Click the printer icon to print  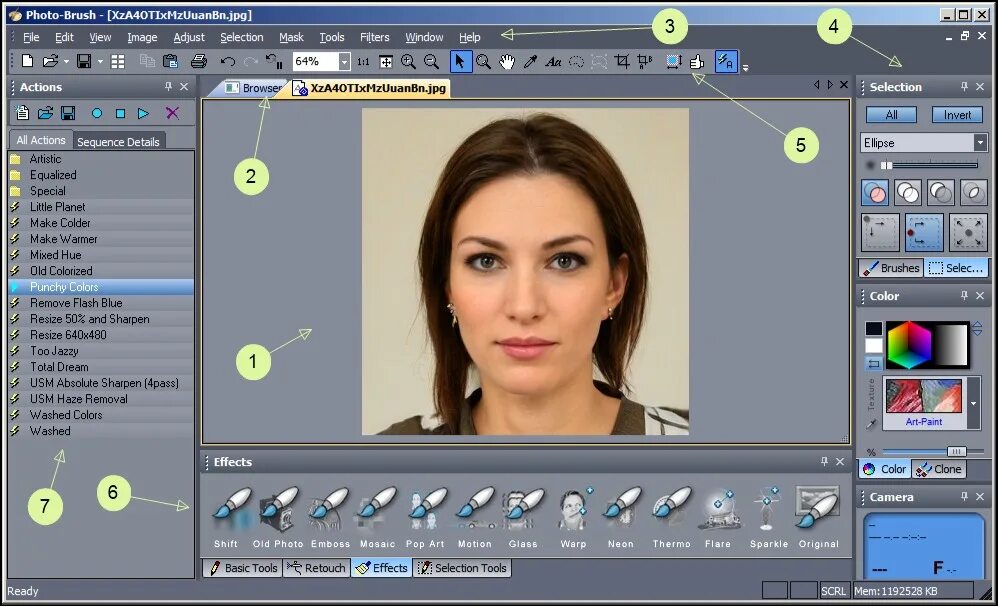199,62
